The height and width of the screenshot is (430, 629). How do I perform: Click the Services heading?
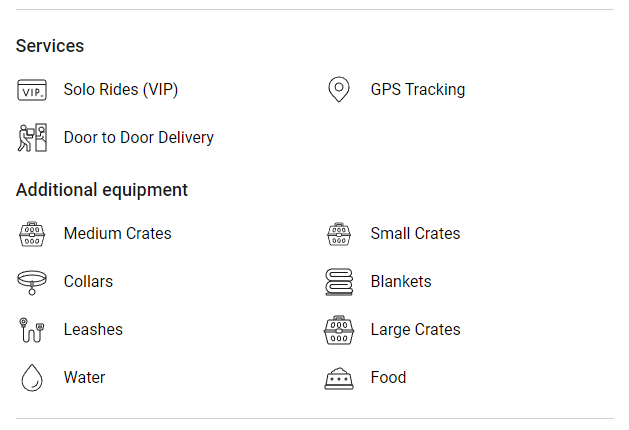click(x=50, y=46)
